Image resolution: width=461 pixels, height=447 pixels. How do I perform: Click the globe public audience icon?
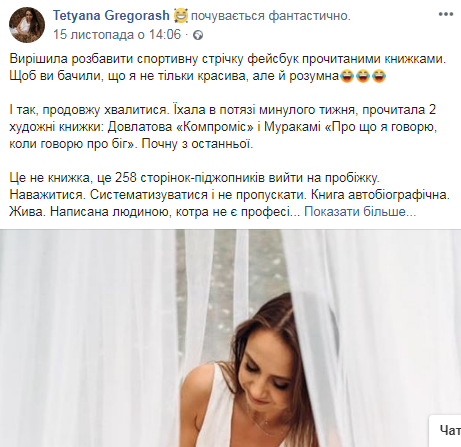[198, 35]
